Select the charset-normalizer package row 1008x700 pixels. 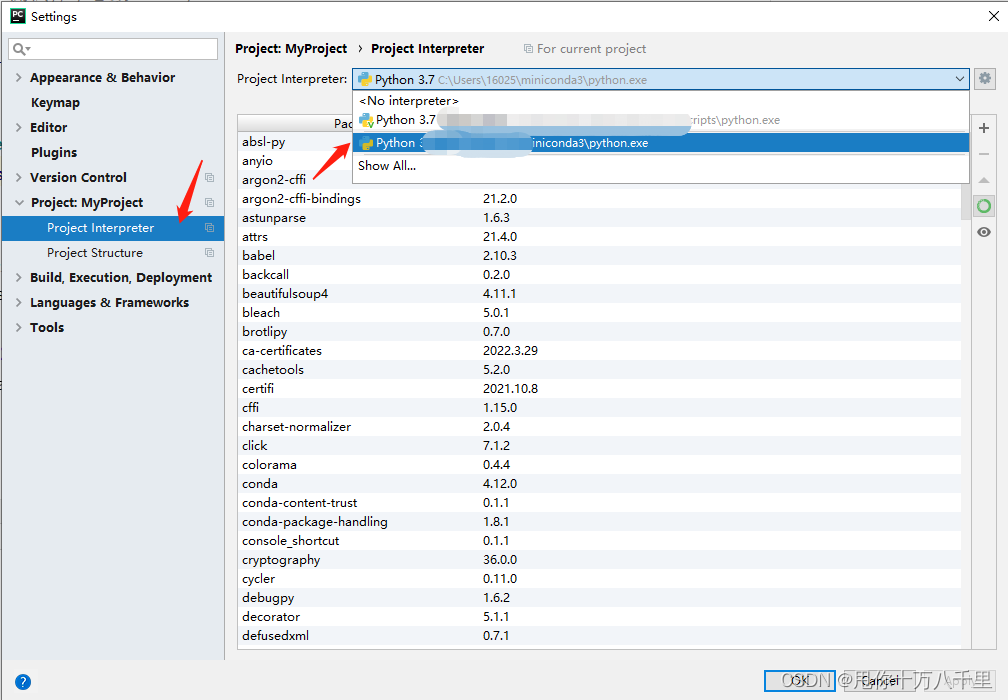[599, 427]
